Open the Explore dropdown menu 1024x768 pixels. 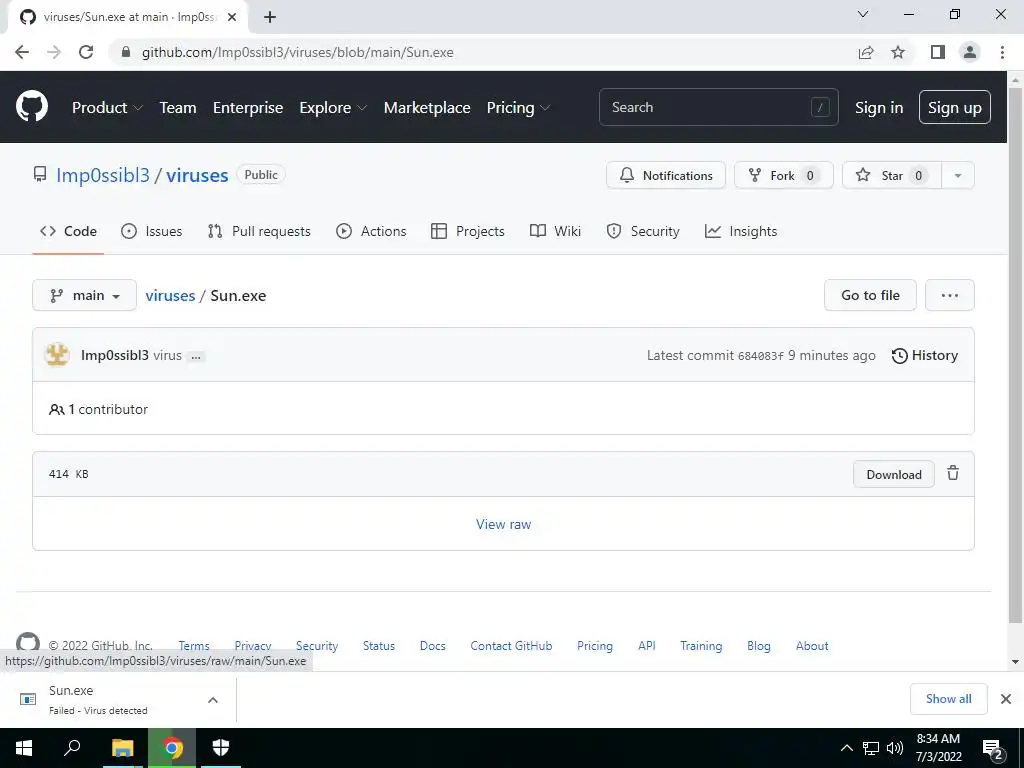(333, 108)
